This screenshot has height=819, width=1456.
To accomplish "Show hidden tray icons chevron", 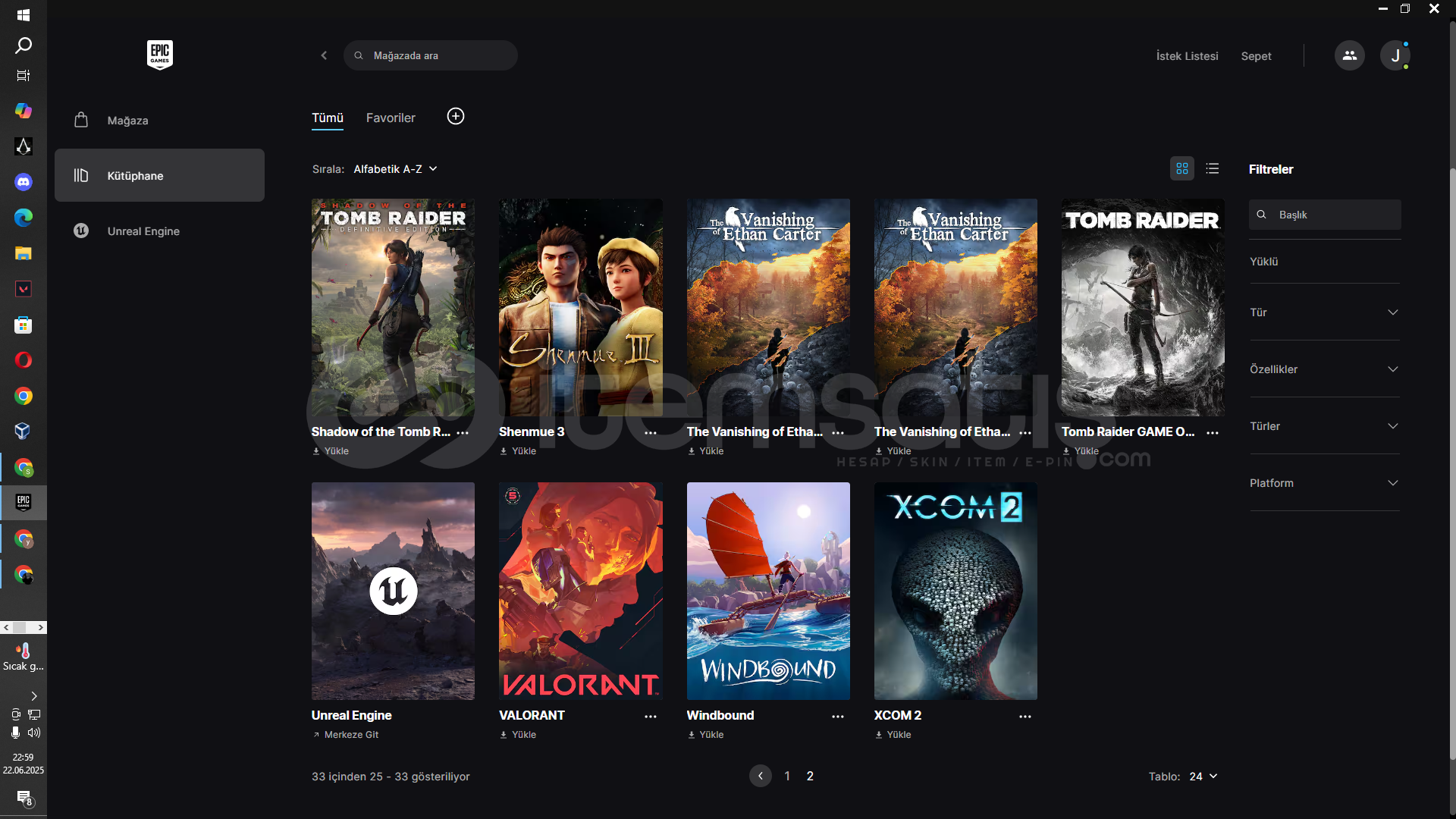I will (34, 695).
